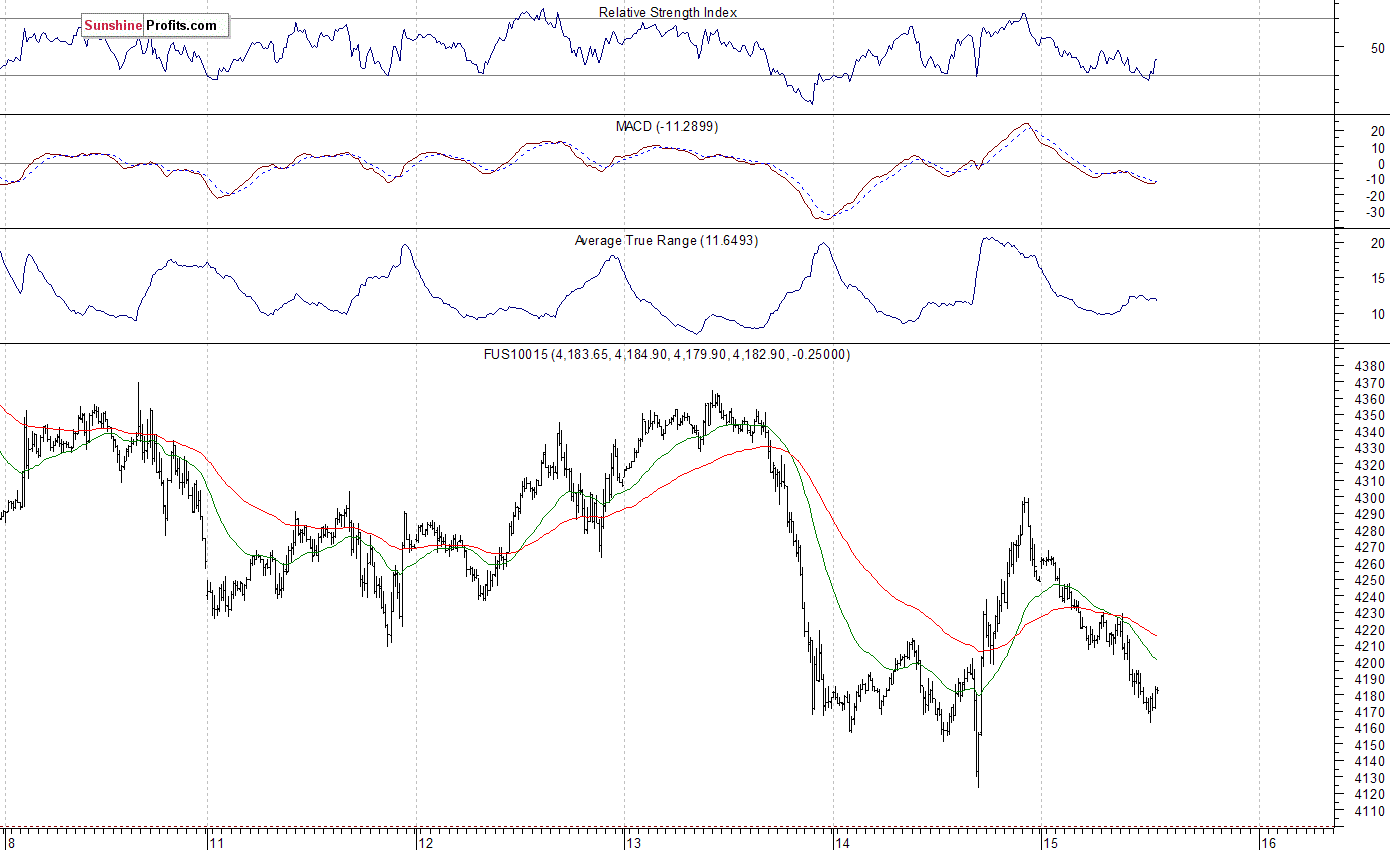Screen dimensions: 1390x850
Task: Click the Average True Range (11.6493) label
Action: click(666, 241)
